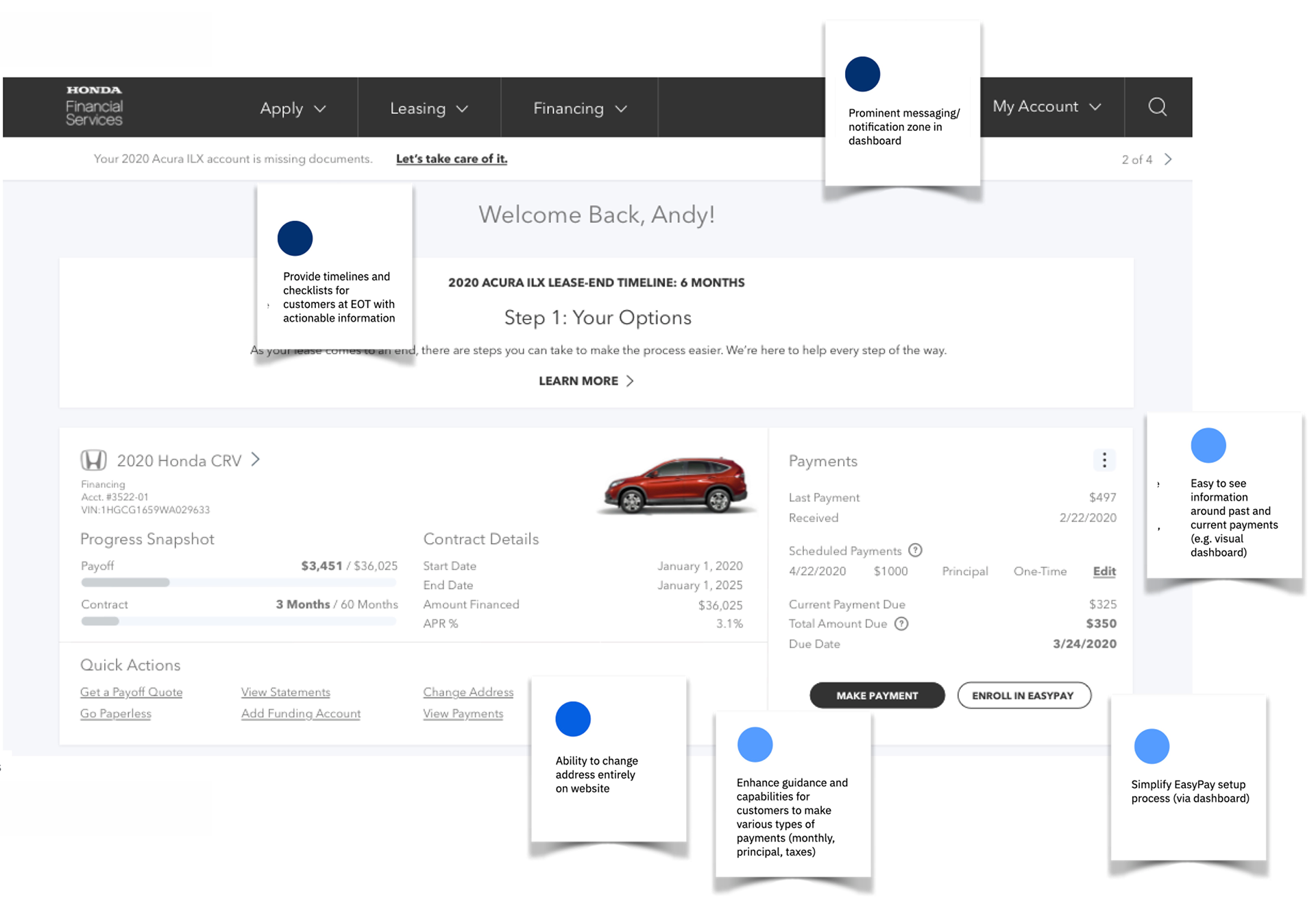This screenshot has width=1316, height=897.
Task: Click Let's take care of it link
Action: point(452,158)
